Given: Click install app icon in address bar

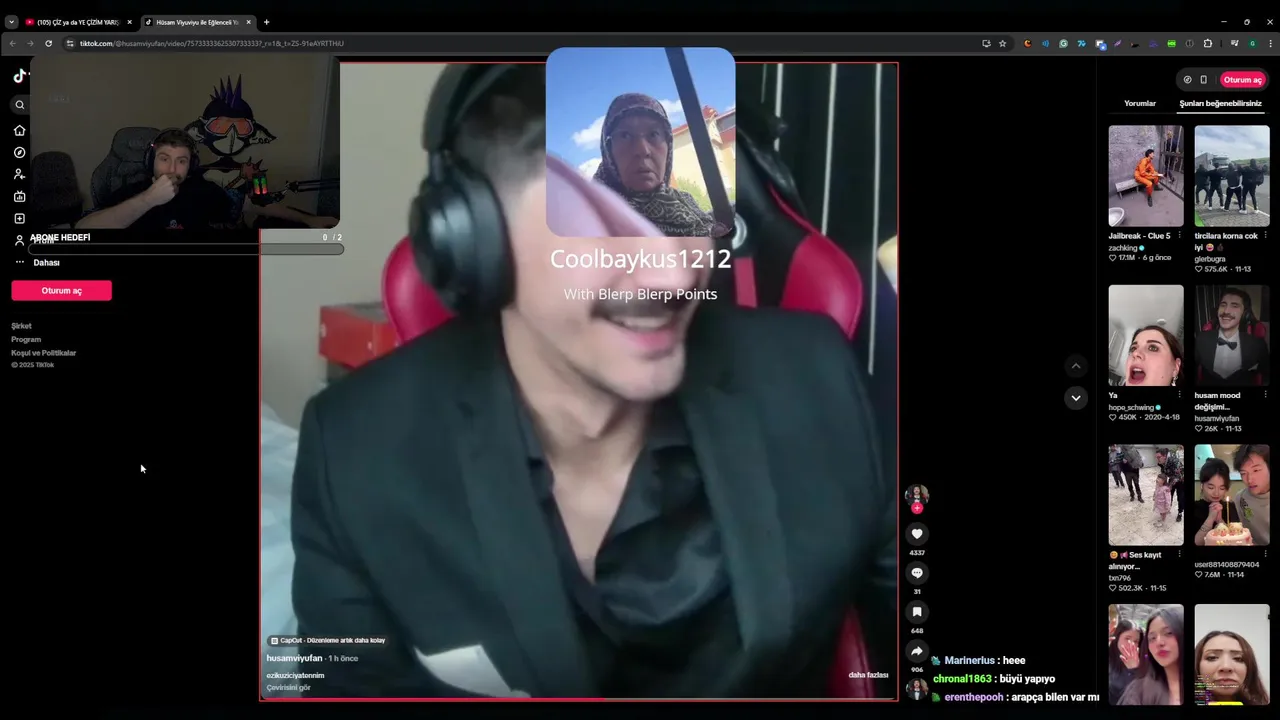Looking at the screenshot, I should [986, 43].
